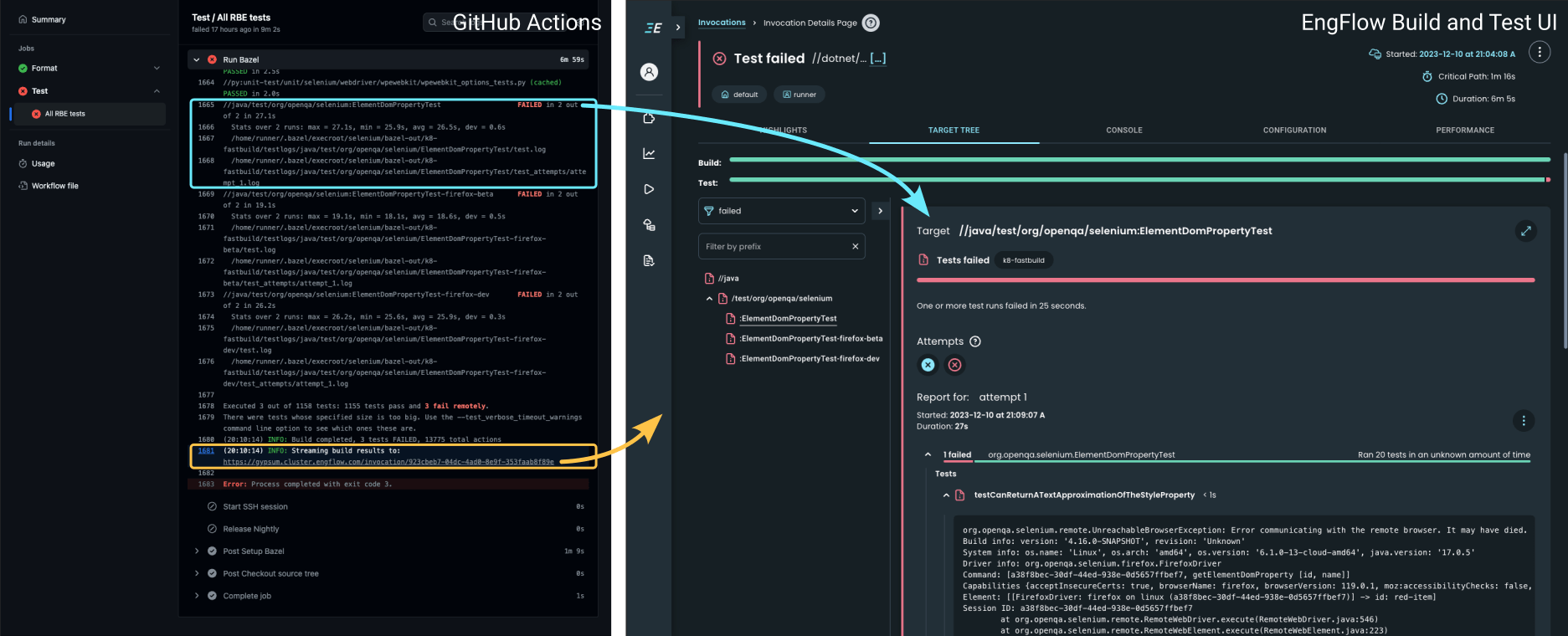Expand the Format job in GitHub sidebar
The height and width of the screenshot is (636, 1568).
tap(157, 68)
